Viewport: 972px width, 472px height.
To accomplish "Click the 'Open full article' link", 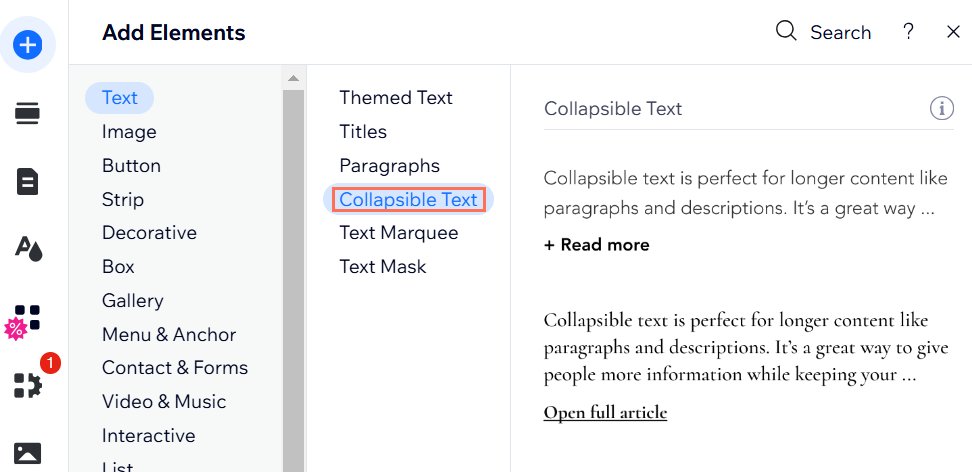I will coord(605,412).
